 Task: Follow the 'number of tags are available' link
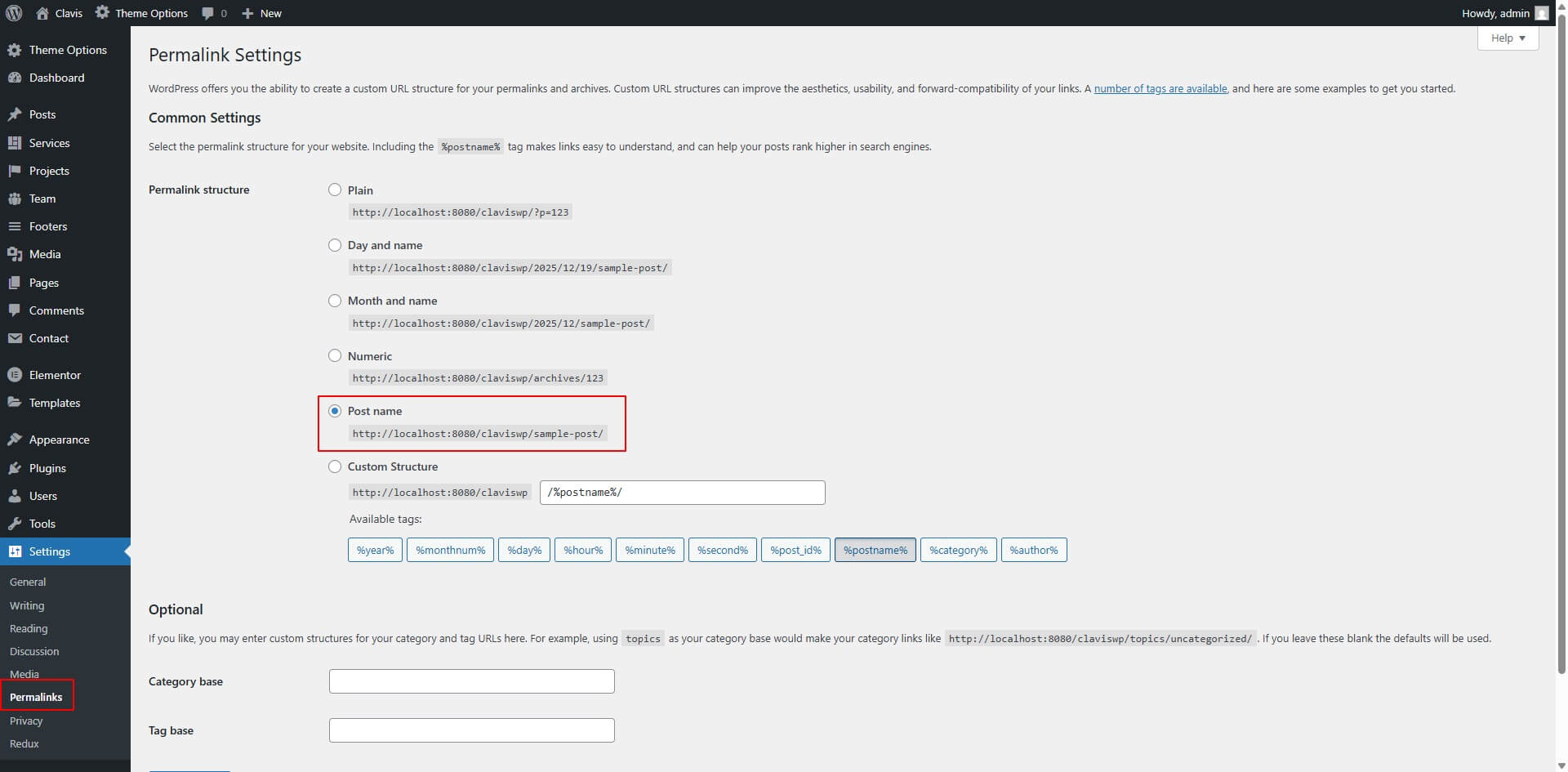[x=1160, y=88]
